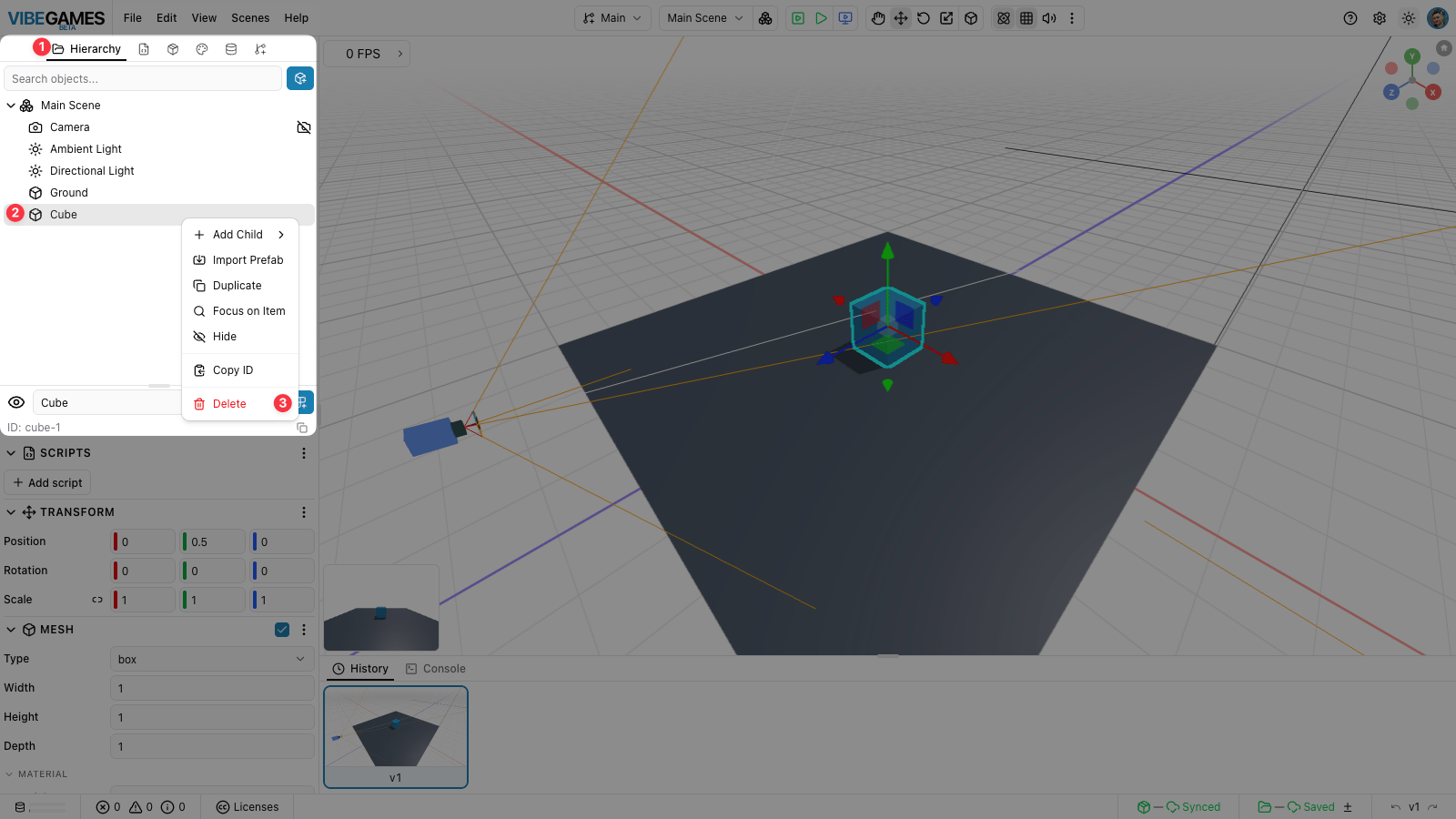Select the rotate tool
The width and height of the screenshot is (1456, 819).
924,18
